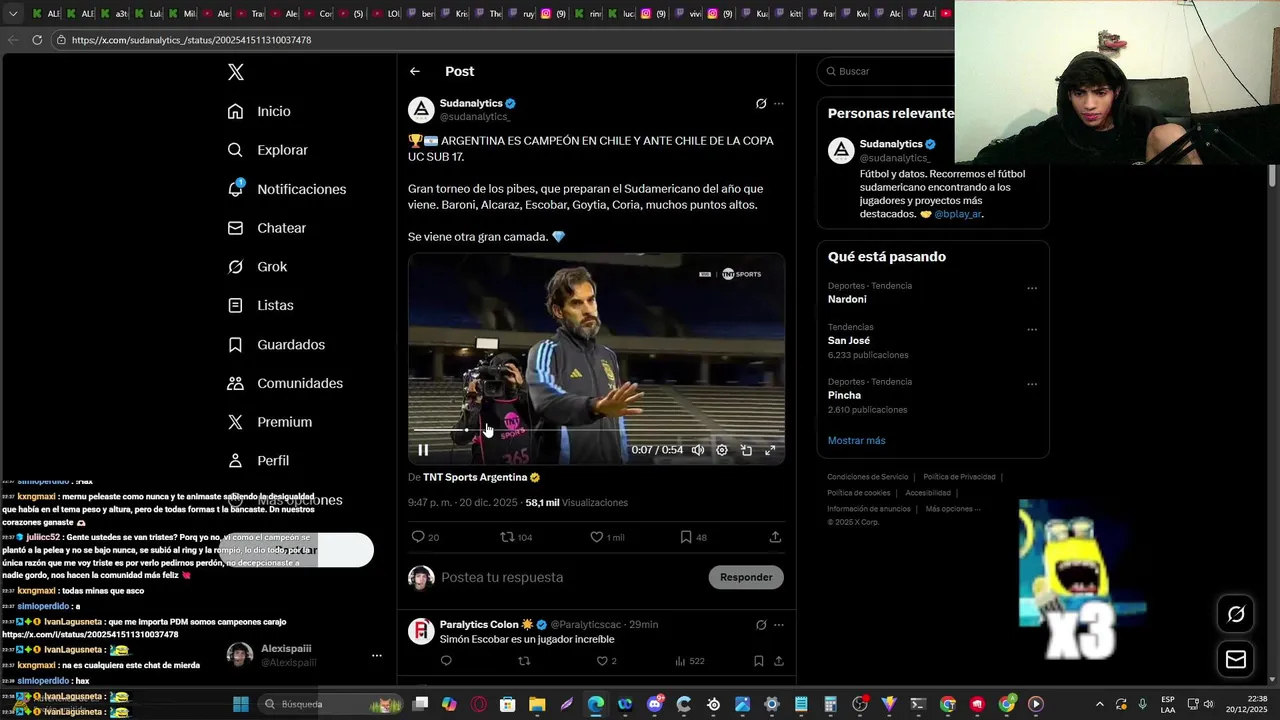Screen dimensions: 1280x720
Task: Open the Chatear messages section
Action: coord(267,228)
